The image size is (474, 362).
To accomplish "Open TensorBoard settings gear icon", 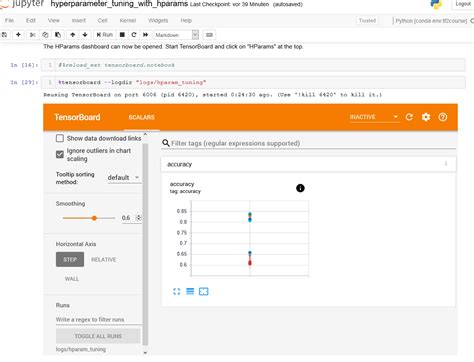I will [426, 117].
